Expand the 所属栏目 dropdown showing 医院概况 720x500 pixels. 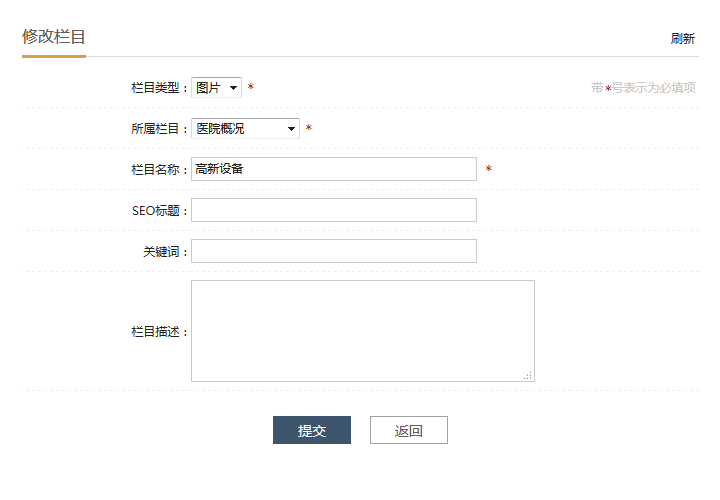(x=245, y=129)
